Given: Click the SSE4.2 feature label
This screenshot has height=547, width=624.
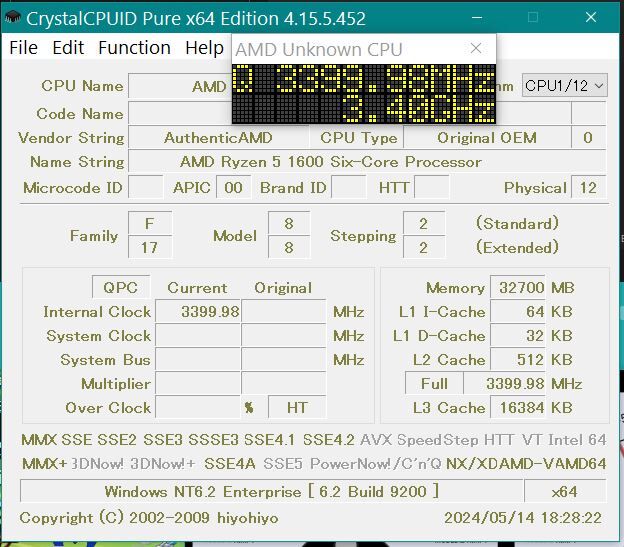Looking at the screenshot, I should 328,440.
